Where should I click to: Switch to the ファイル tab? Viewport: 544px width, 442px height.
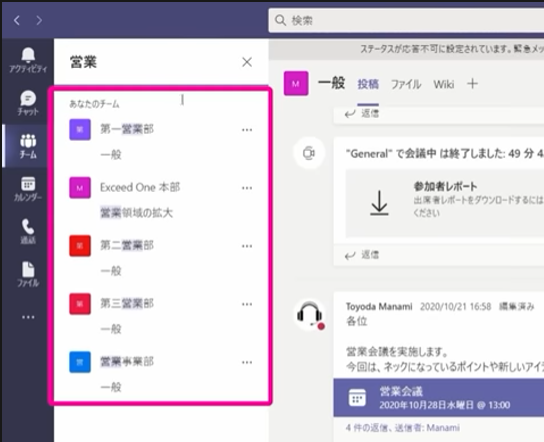[406, 84]
